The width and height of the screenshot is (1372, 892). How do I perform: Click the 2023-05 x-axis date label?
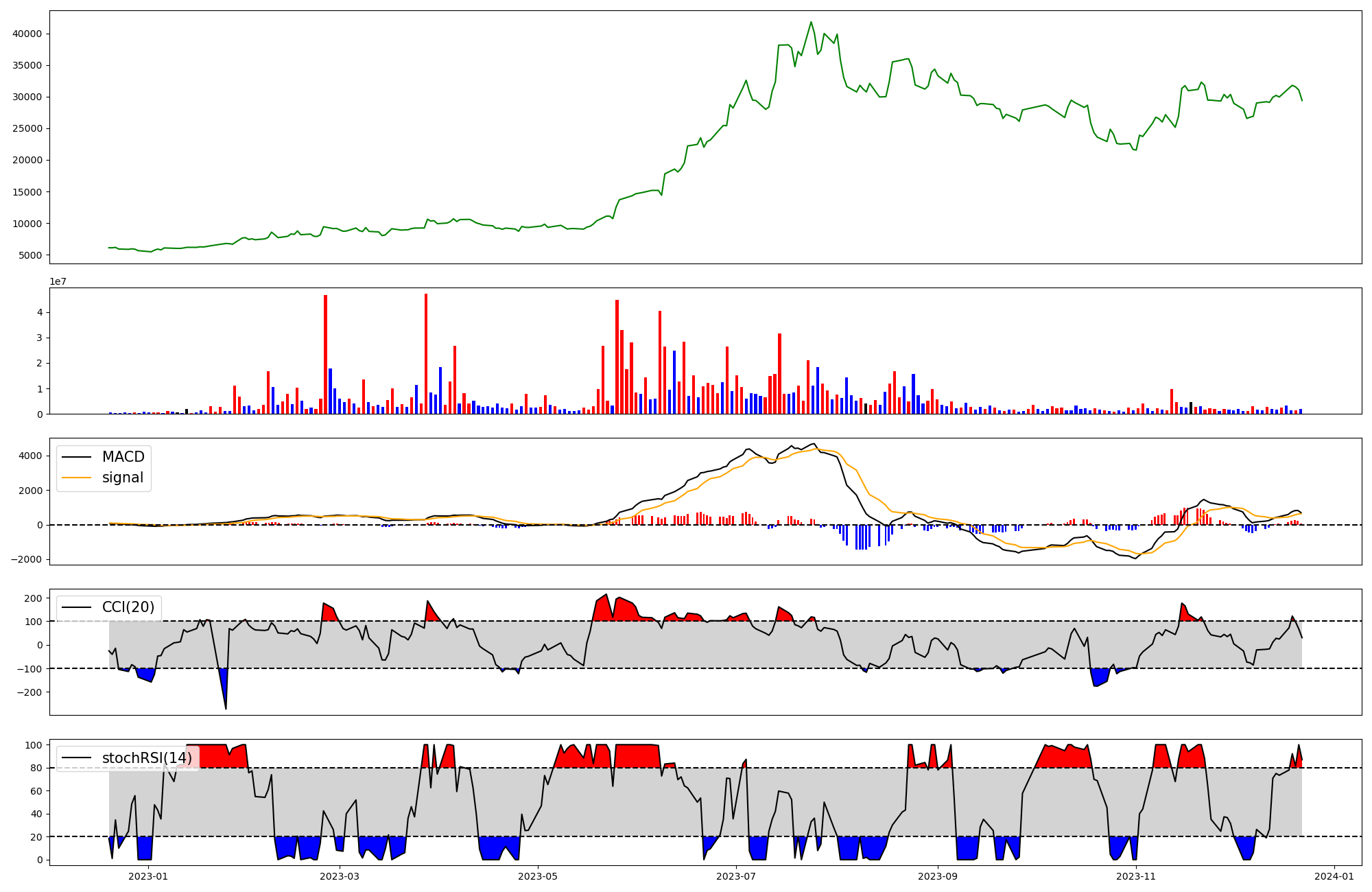click(x=538, y=876)
